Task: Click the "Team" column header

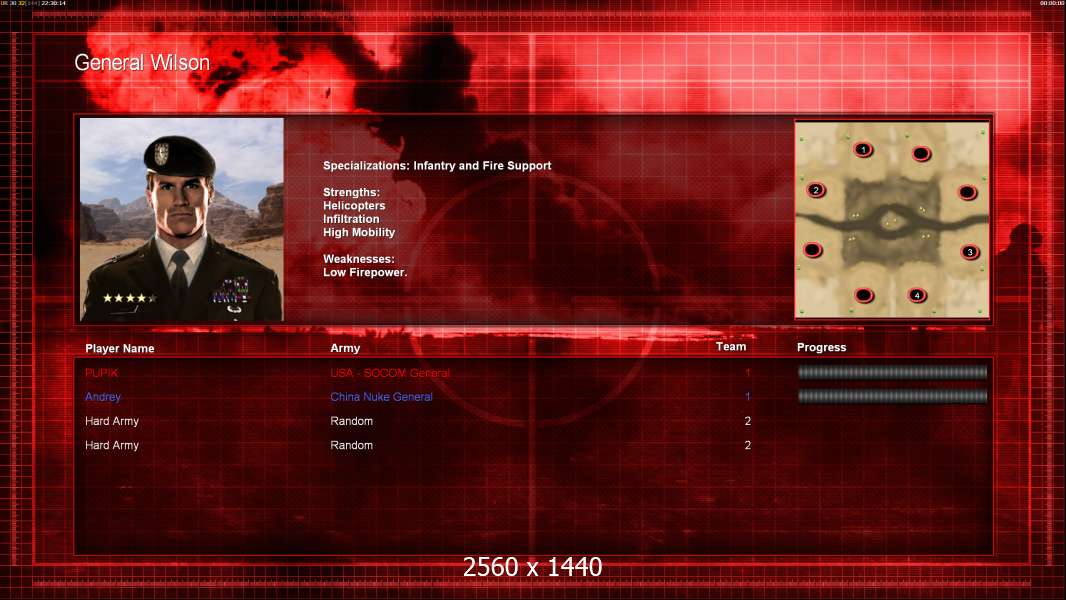Action: click(731, 347)
